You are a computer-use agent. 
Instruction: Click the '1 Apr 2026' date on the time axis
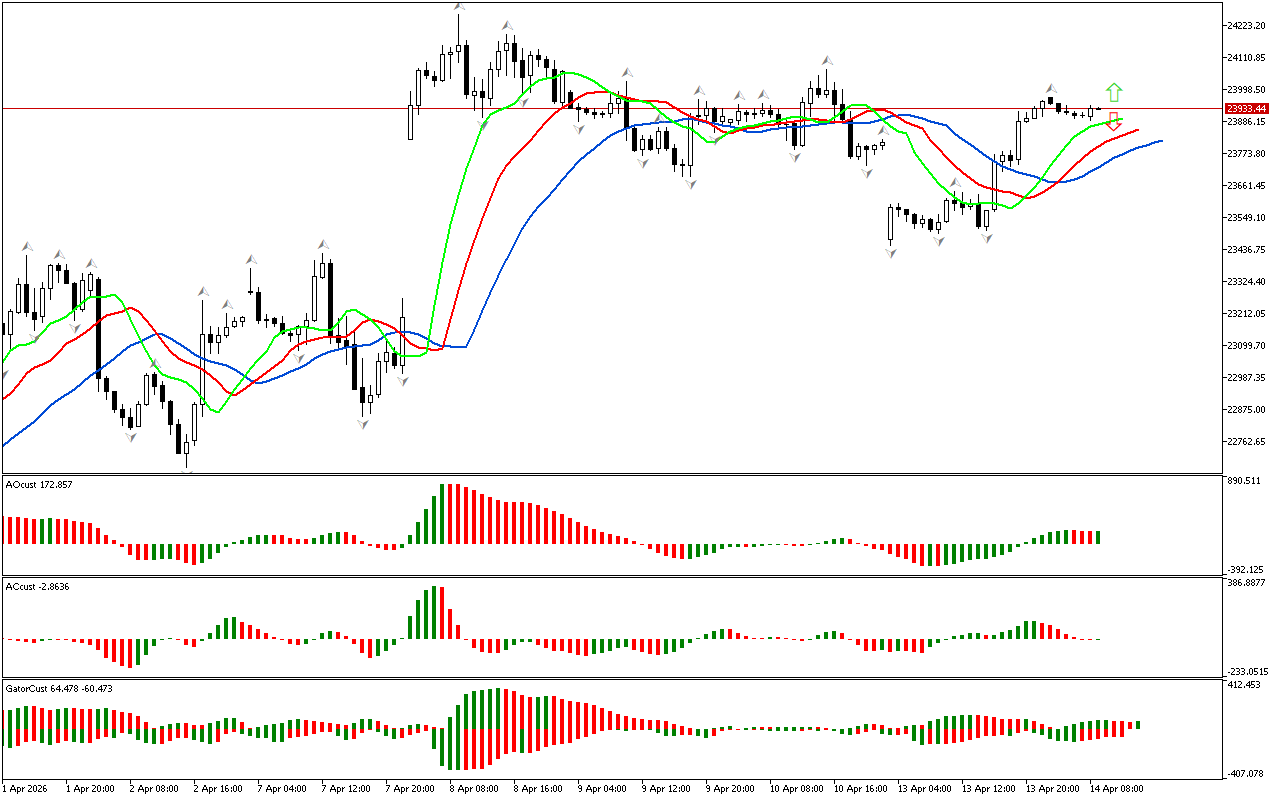pos(27,788)
